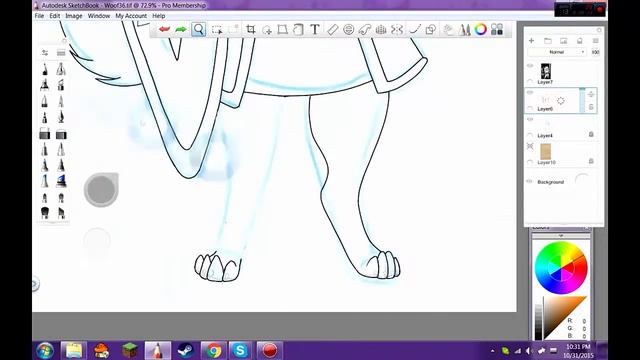Click the Background color circle
Screen dimensions: 640x360
pyautogui.click(x=582, y=180)
